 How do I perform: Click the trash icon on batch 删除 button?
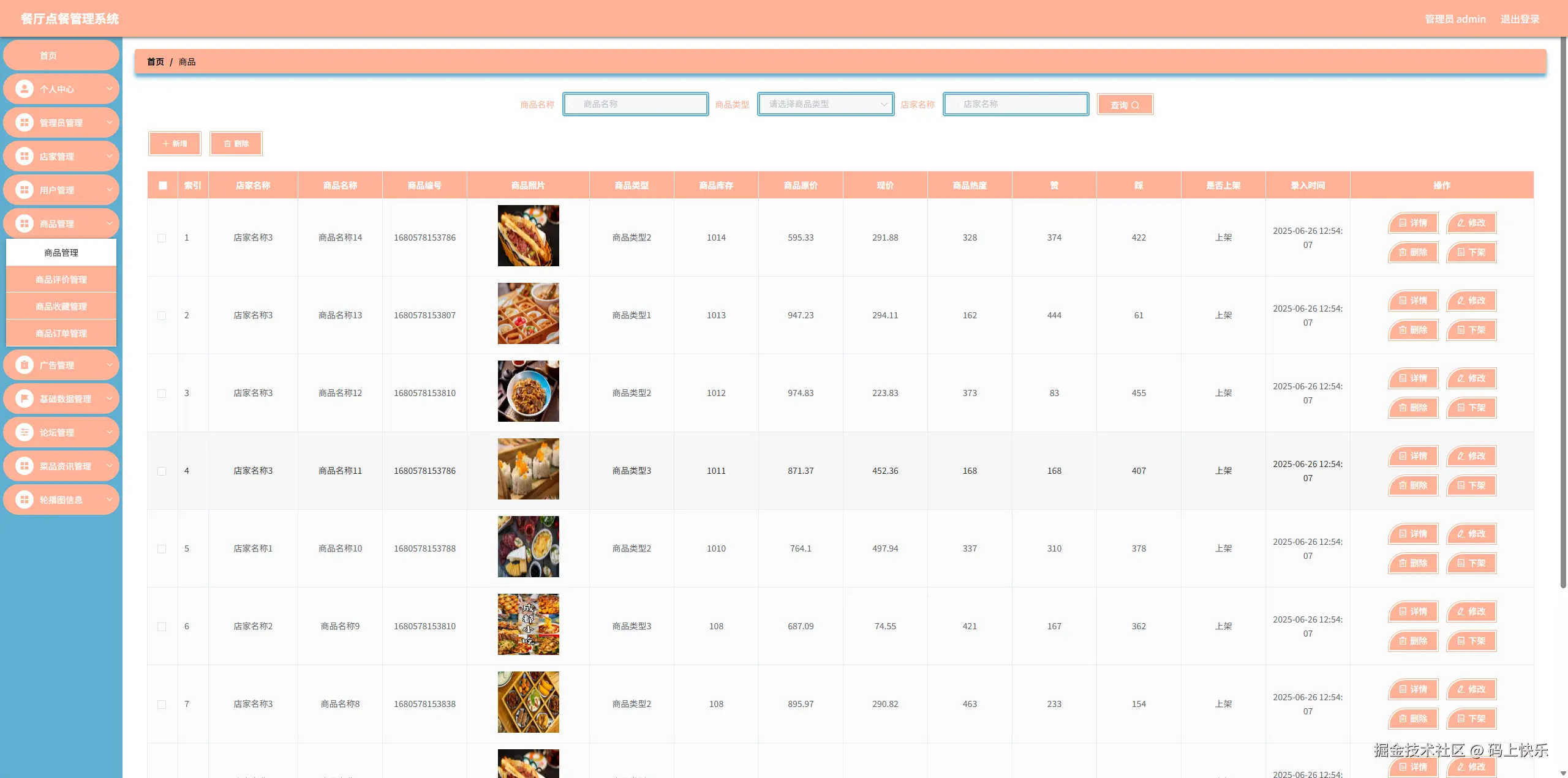(x=228, y=144)
